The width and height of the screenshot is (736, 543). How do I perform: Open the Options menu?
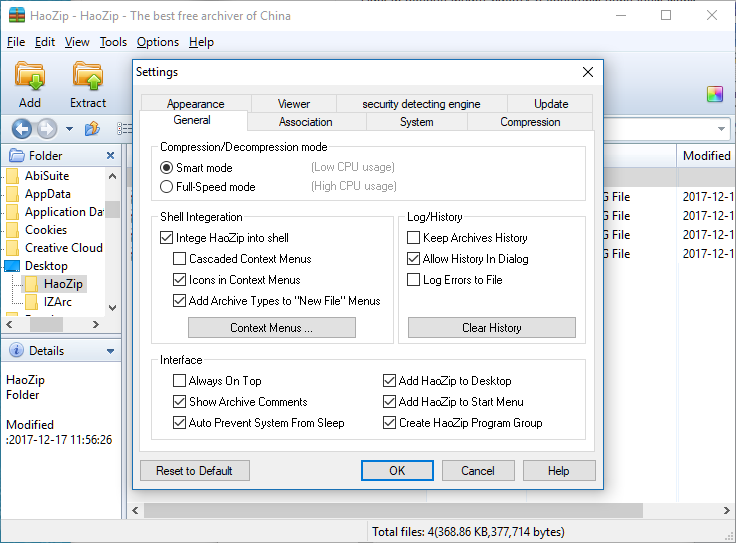(158, 42)
